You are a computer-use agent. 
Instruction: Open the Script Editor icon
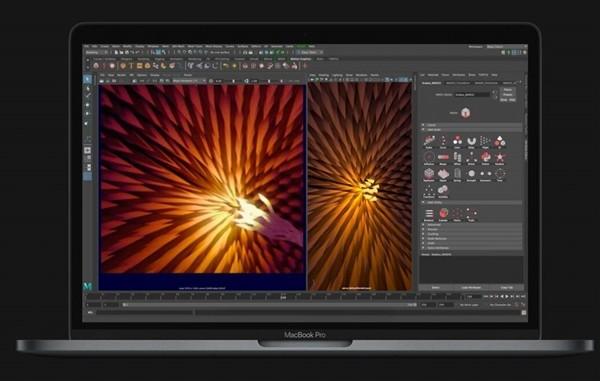tap(523, 313)
